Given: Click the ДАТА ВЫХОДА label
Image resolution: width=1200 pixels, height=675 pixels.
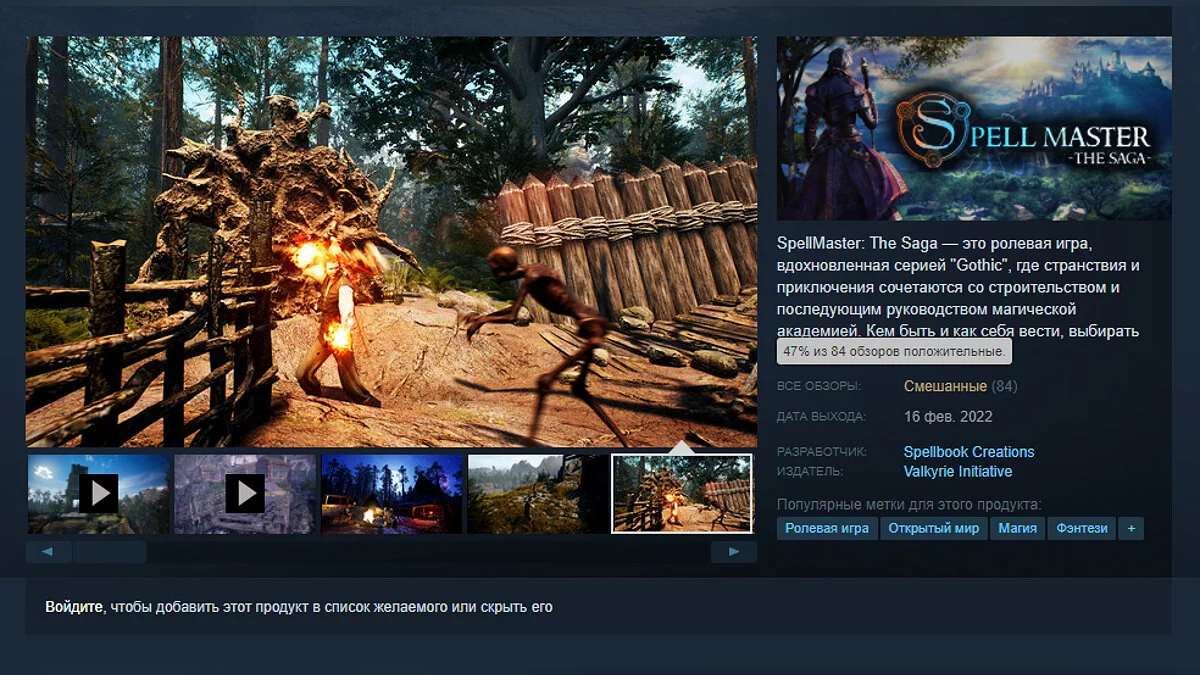Looking at the screenshot, I should [x=822, y=417].
